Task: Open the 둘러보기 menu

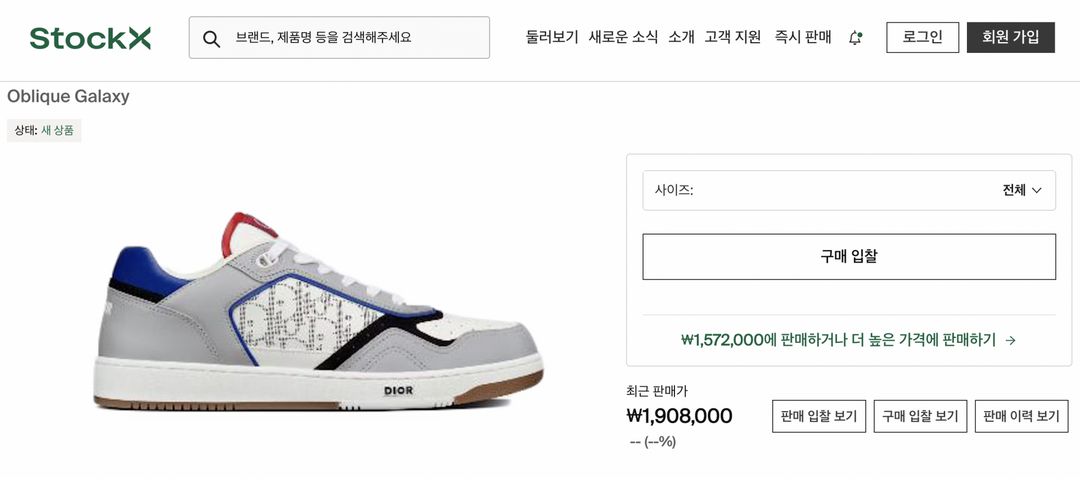Action: pyautogui.click(x=552, y=37)
